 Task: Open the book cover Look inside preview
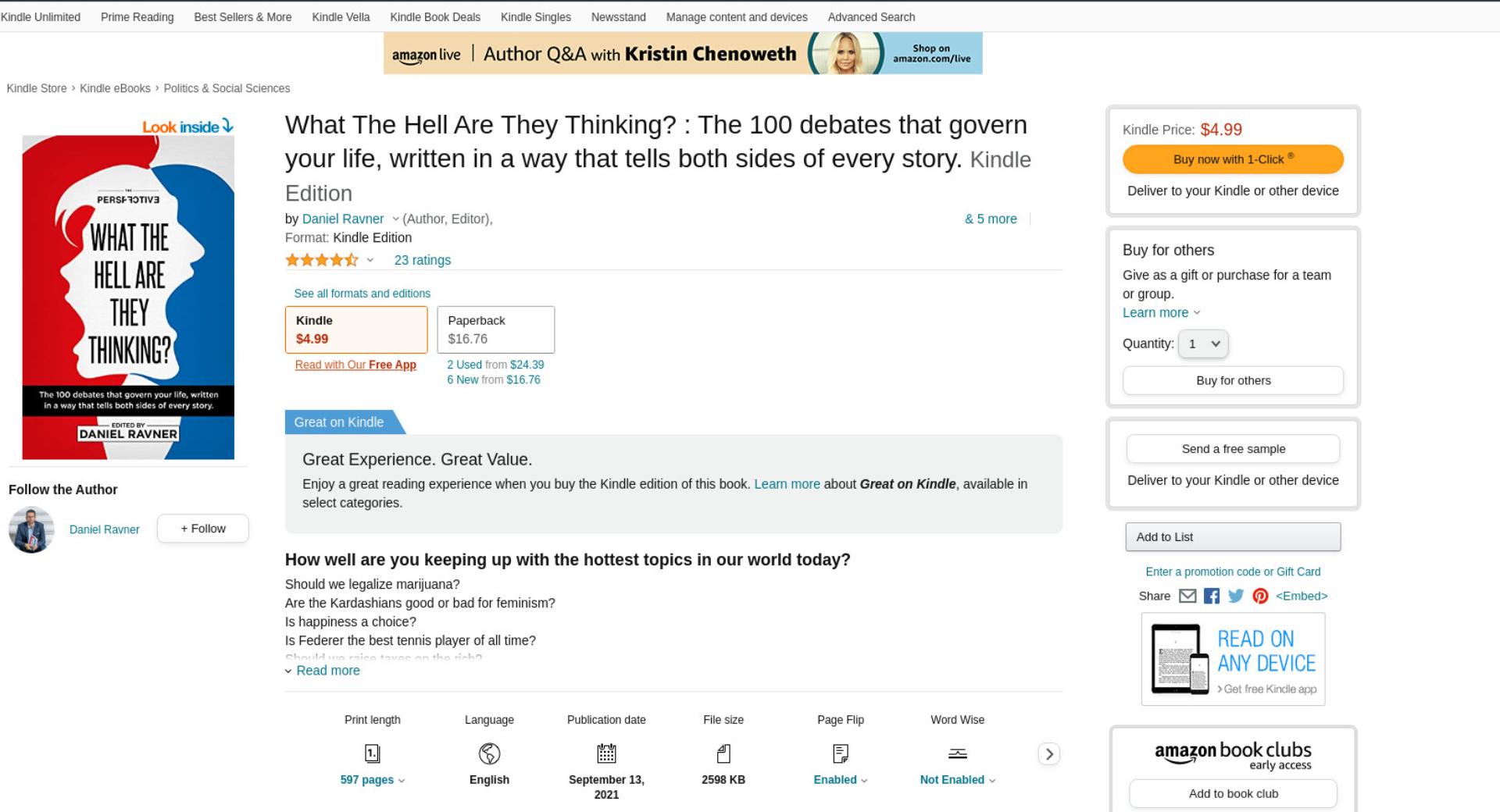coord(128,297)
